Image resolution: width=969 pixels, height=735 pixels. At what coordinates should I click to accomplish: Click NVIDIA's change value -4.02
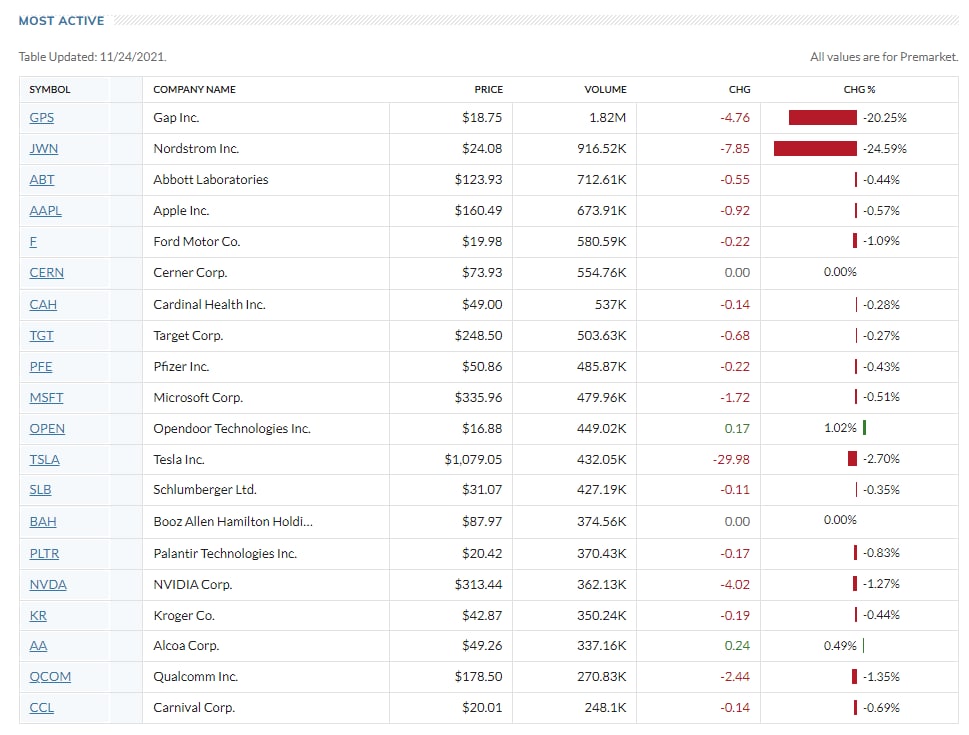735,584
